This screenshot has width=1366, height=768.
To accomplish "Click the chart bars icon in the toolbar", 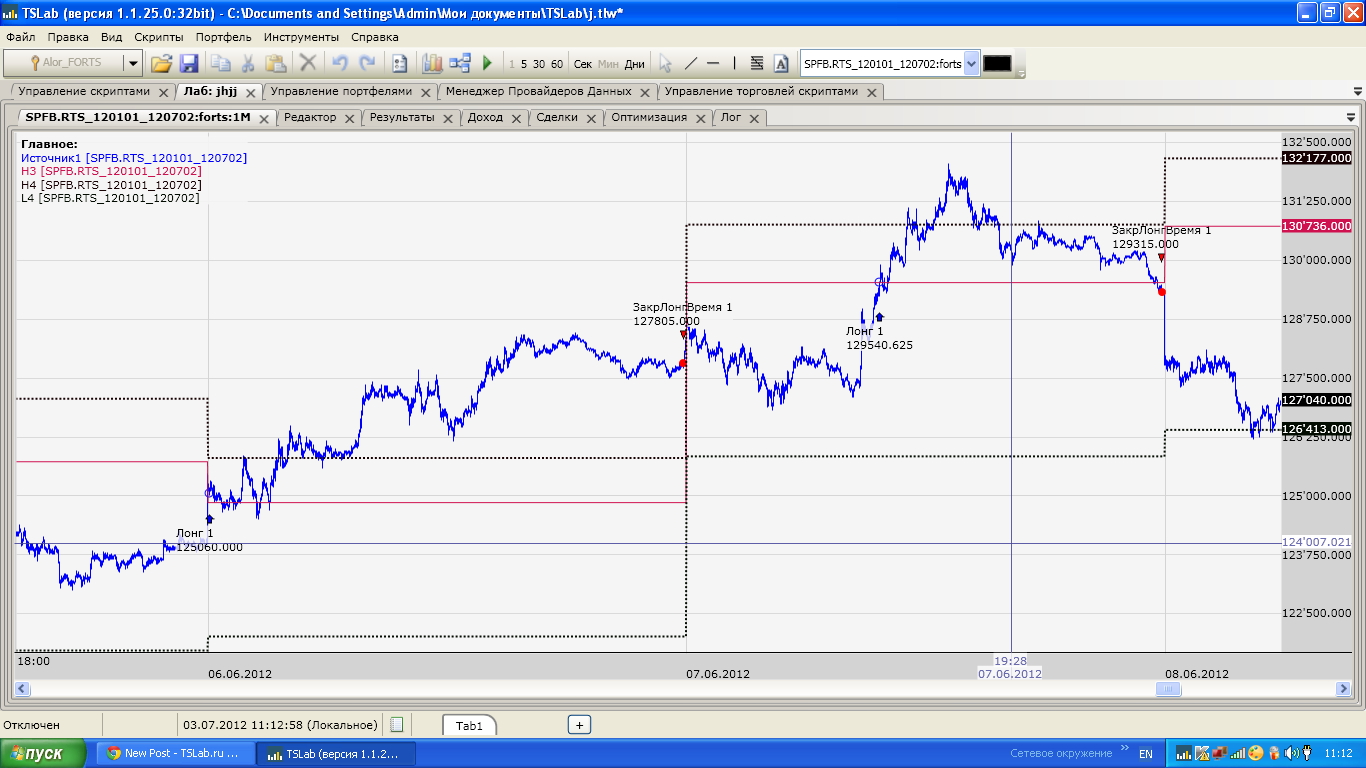I will (x=432, y=63).
